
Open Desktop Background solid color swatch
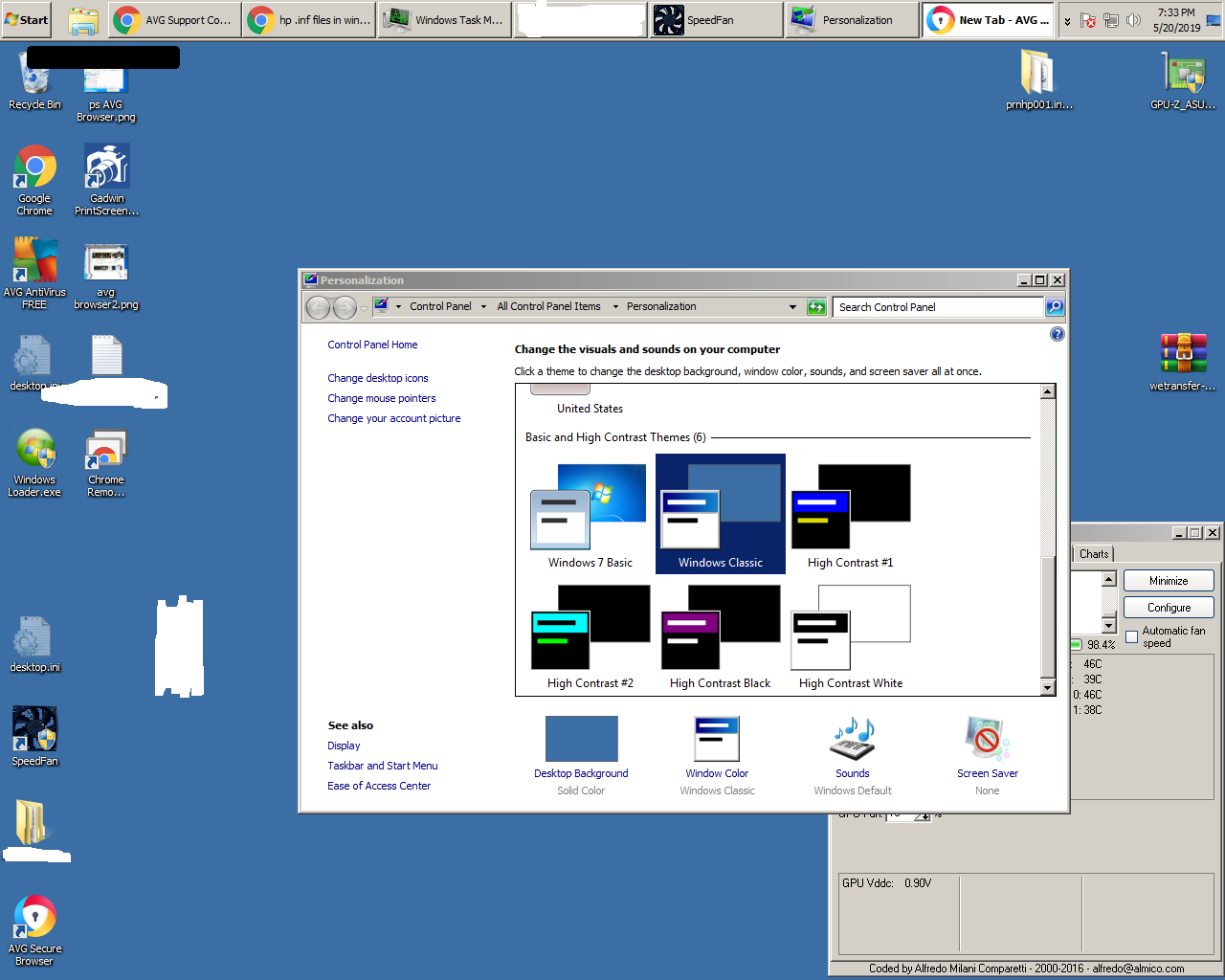pyautogui.click(x=581, y=739)
